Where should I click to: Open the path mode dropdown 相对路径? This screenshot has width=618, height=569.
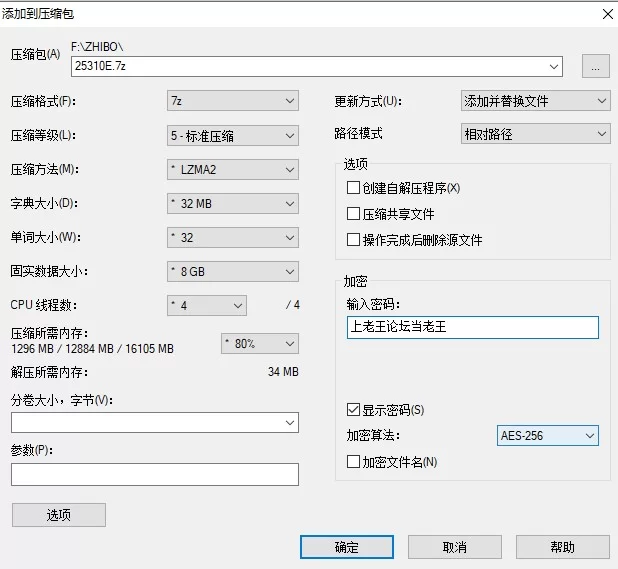point(535,134)
